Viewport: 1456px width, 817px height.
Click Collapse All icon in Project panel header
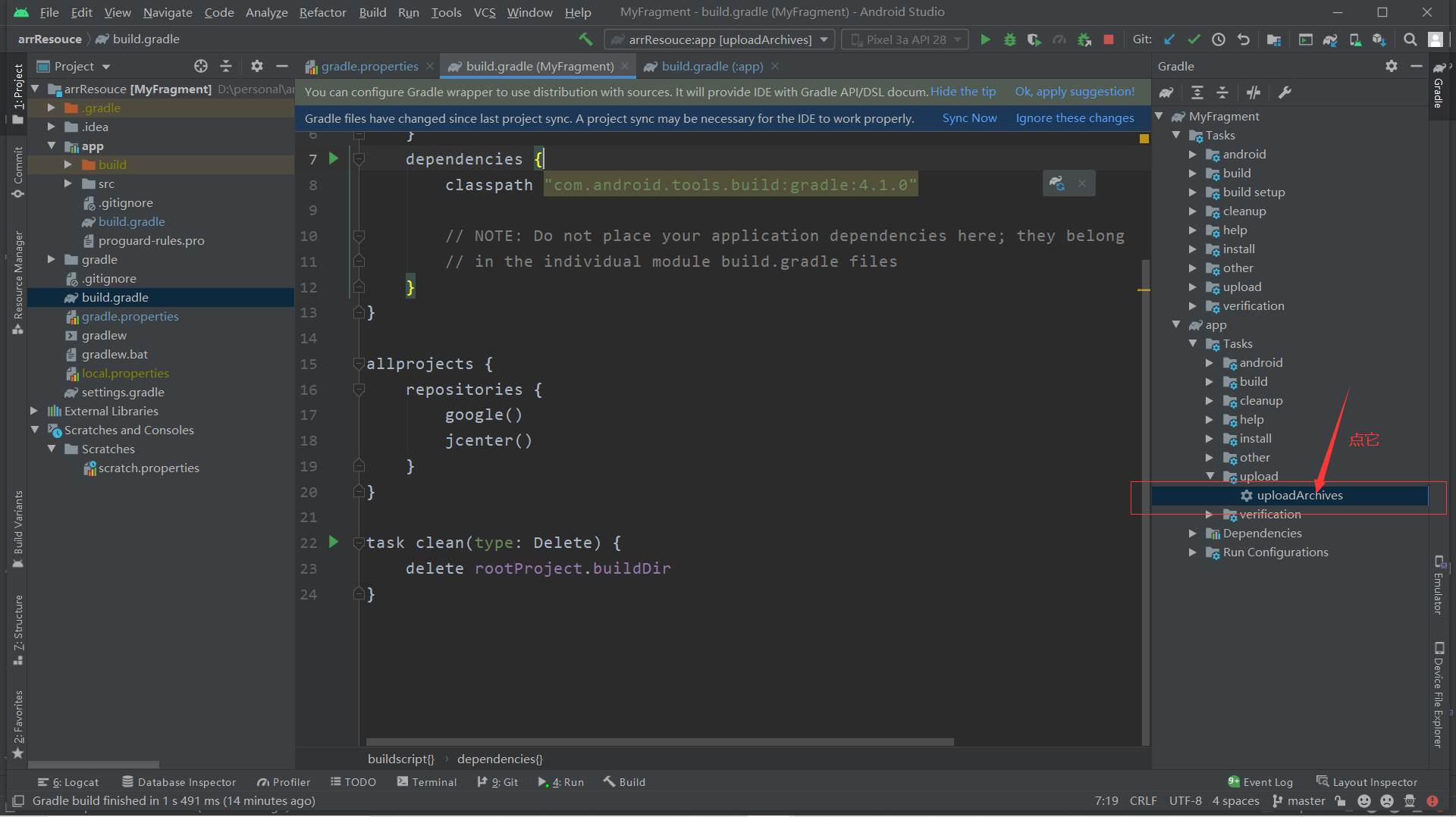[x=226, y=67]
